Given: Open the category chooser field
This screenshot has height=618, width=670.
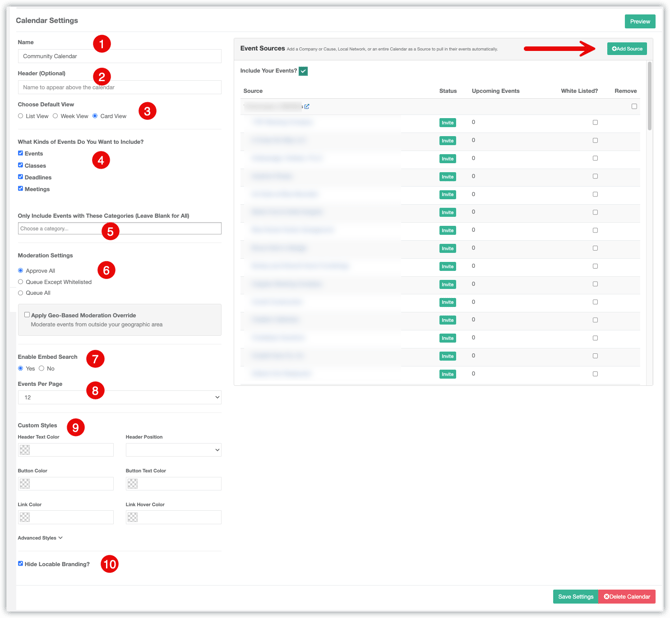Looking at the screenshot, I should pos(120,228).
